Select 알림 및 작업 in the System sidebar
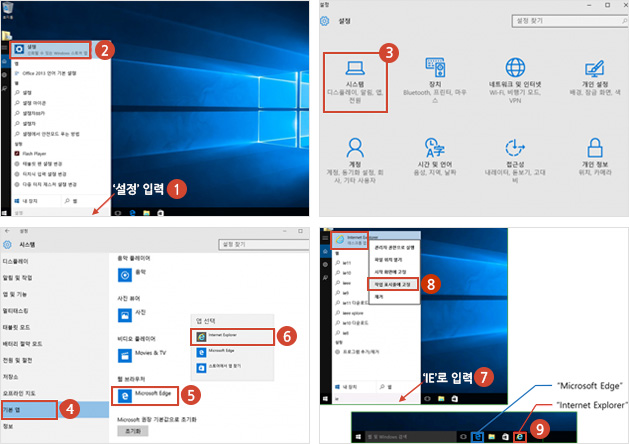The width and height of the screenshot is (629, 444). click(17, 278)
